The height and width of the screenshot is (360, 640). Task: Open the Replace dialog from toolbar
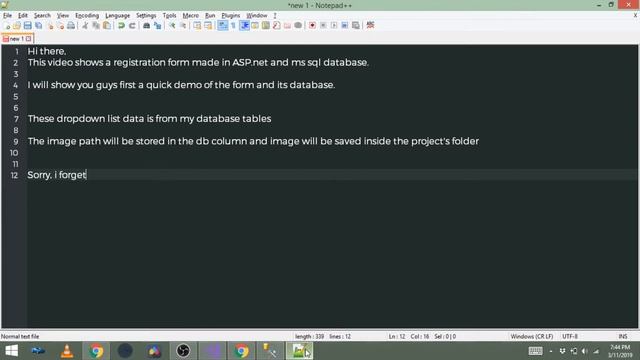pos(158,25)
